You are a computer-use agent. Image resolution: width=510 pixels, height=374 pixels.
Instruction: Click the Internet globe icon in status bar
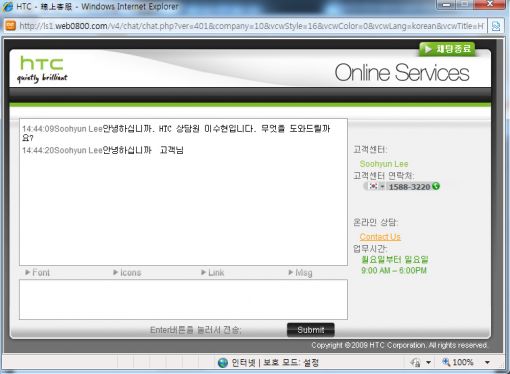(223, 363)
